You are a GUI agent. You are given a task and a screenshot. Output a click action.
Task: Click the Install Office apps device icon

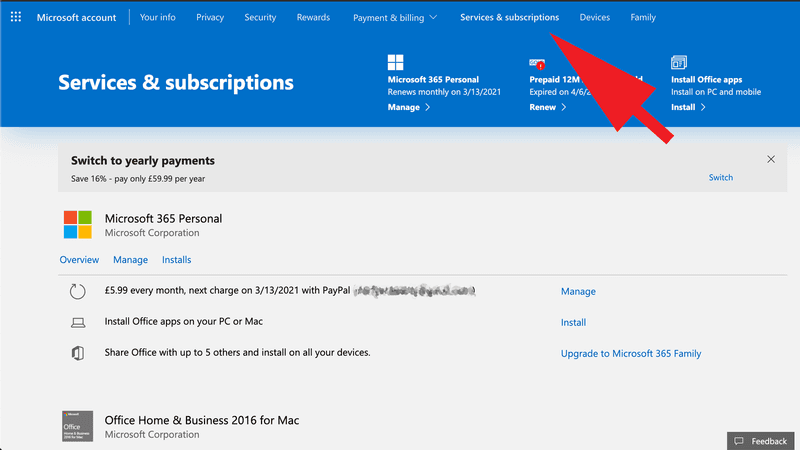point(679,62)
